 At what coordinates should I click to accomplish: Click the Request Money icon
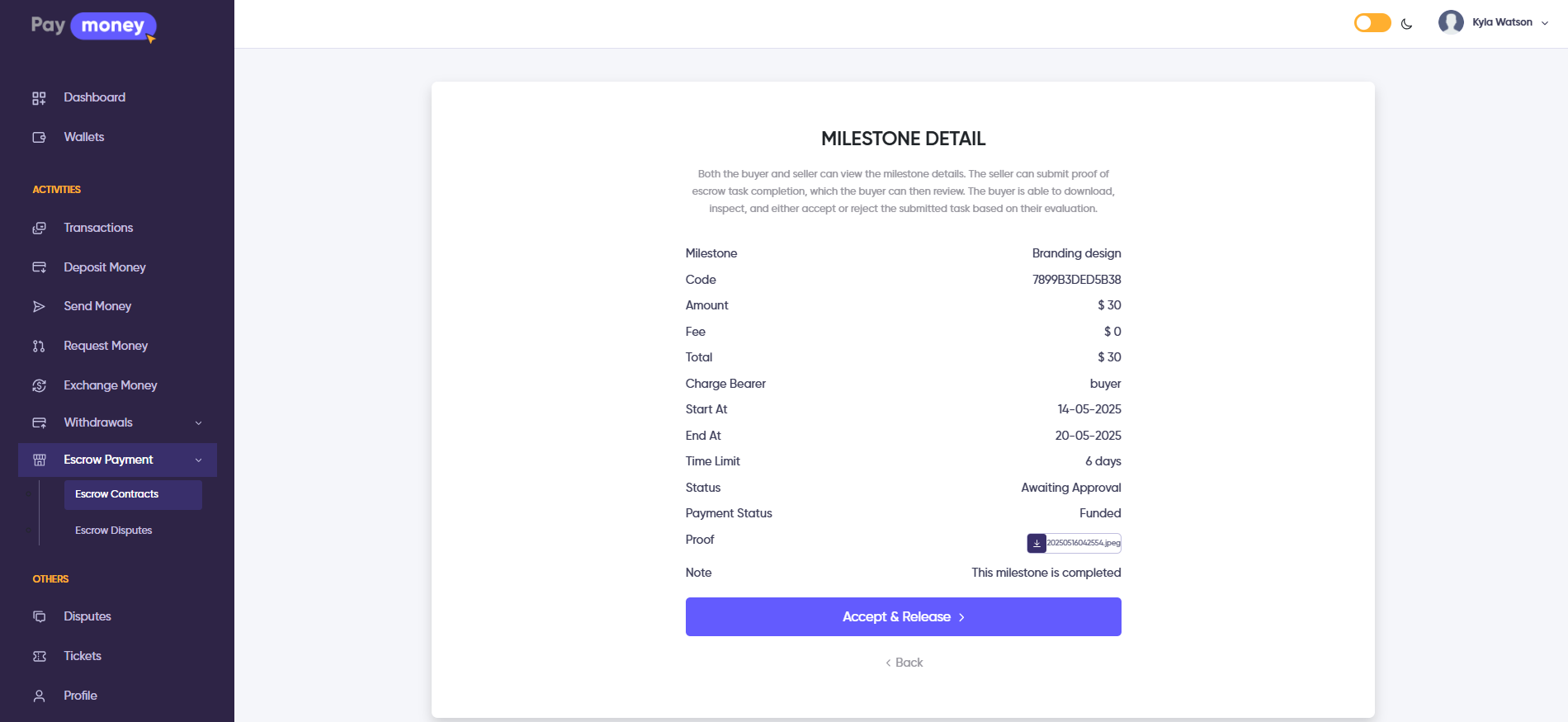point(39,347)
